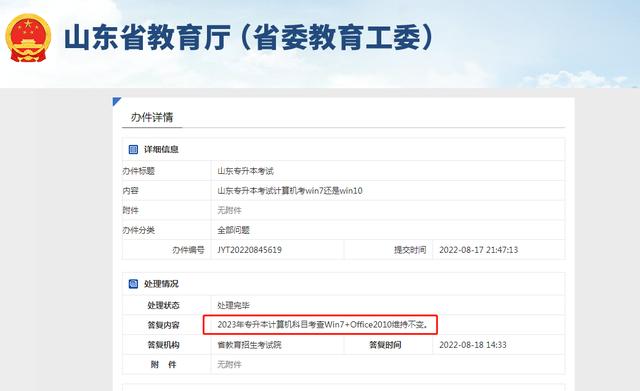
Task: Click content text mentioning win7还是win10
Action: point(290,191)
